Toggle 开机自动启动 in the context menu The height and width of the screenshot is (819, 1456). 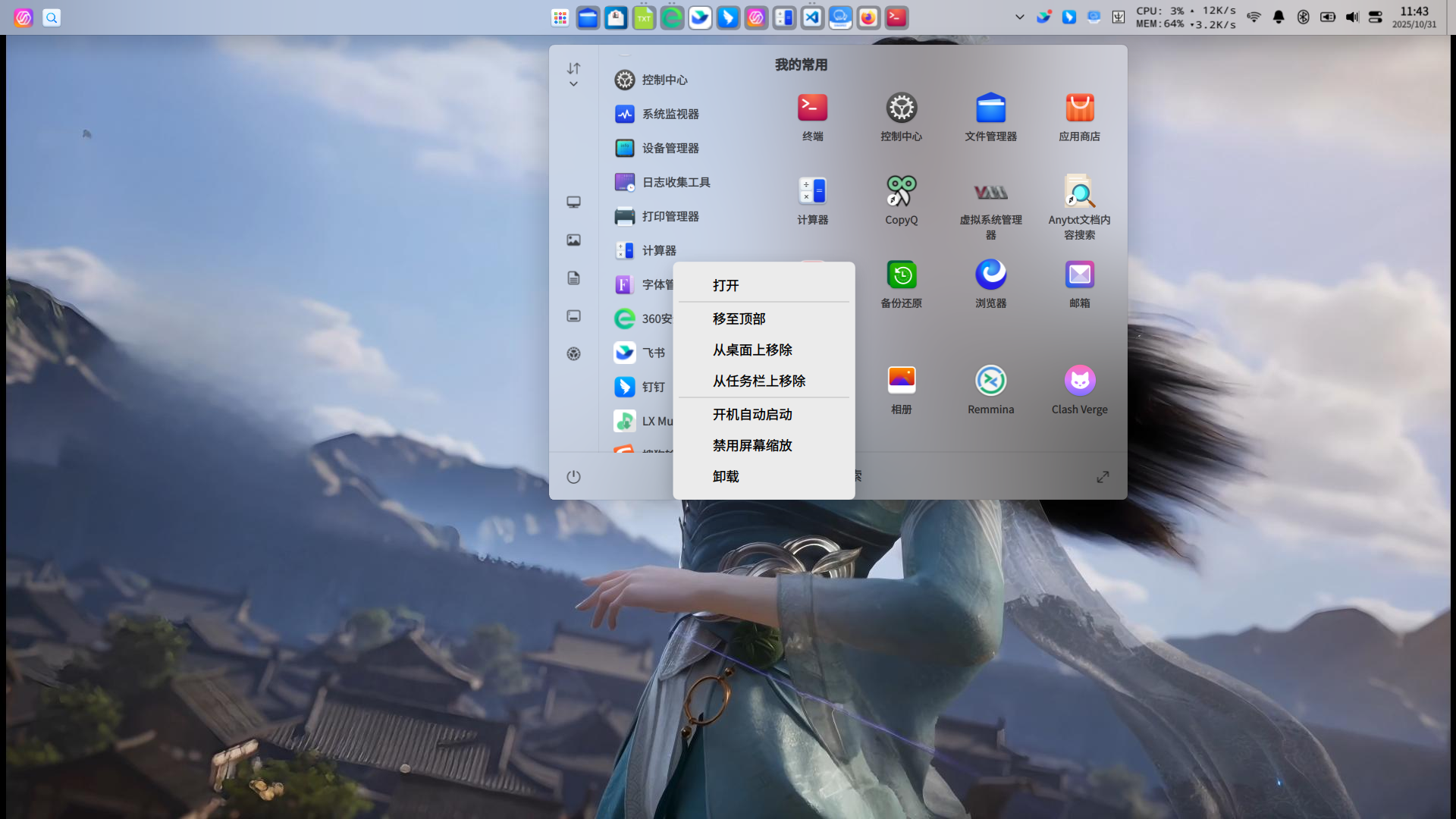click(764, 414)
